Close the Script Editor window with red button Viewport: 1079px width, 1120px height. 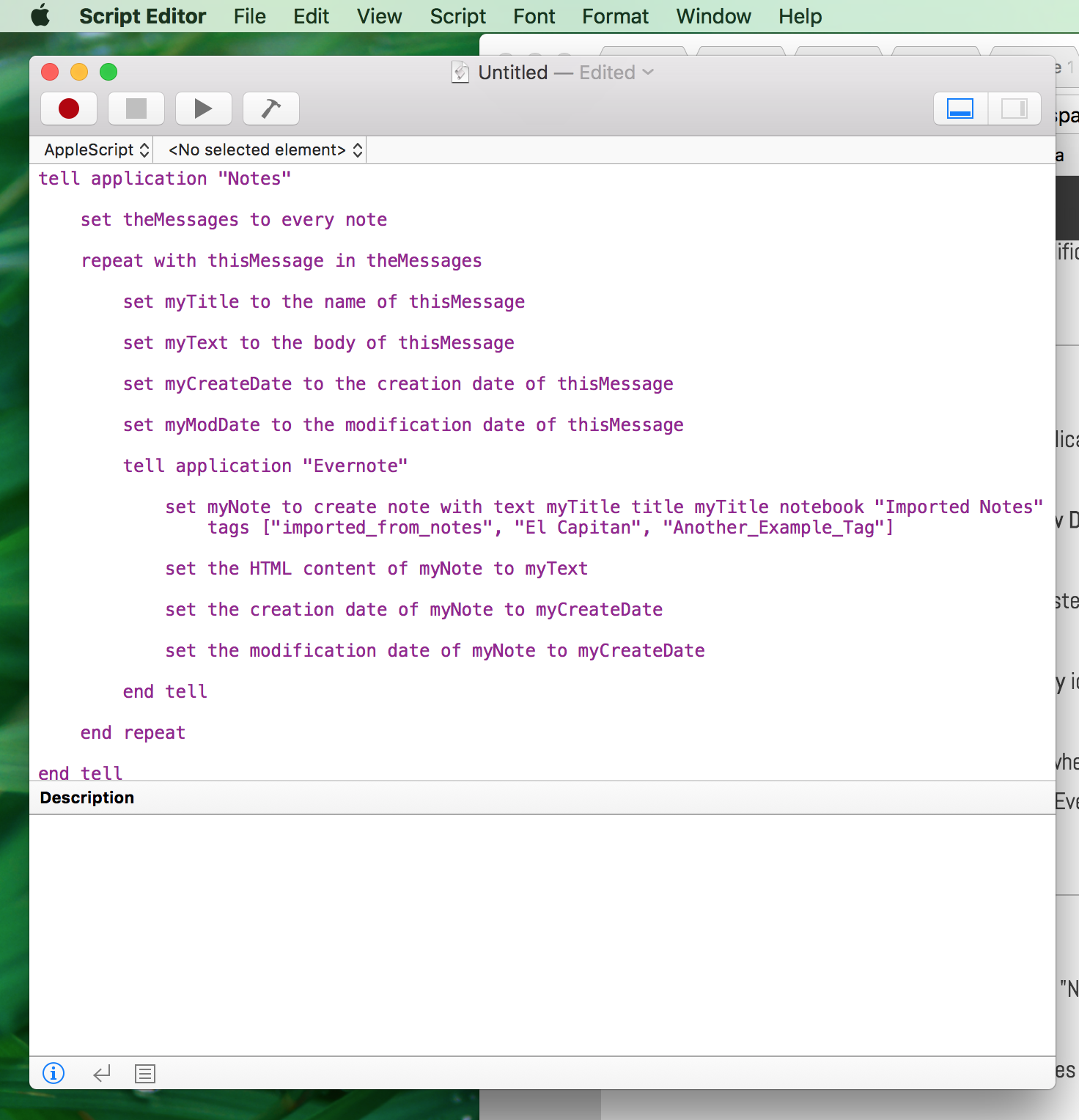tap(50, 72)
